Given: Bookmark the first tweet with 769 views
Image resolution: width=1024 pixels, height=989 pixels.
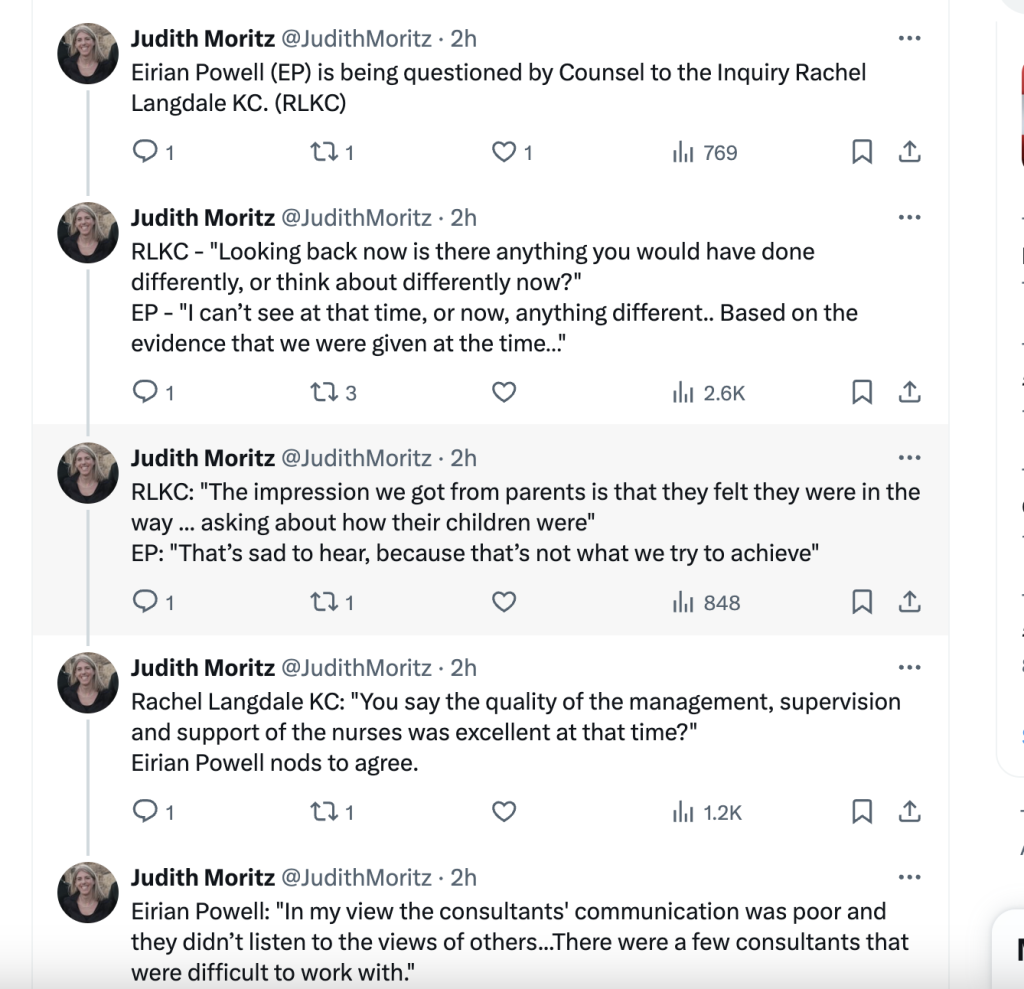Looking at the screenshot, I should coord(860,152).
